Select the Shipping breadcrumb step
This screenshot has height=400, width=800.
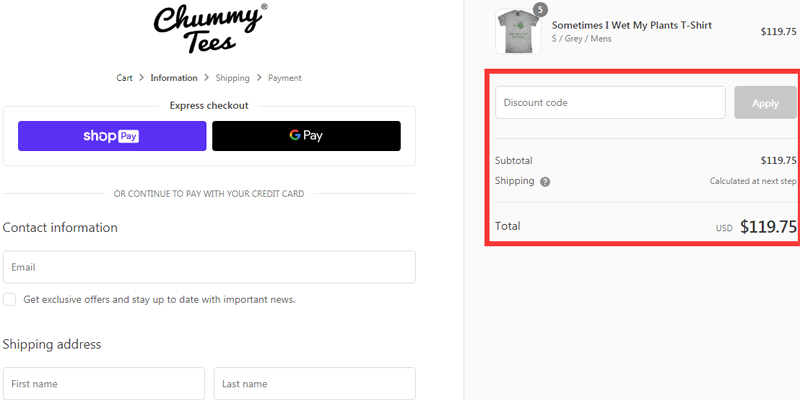coord(232,78)
